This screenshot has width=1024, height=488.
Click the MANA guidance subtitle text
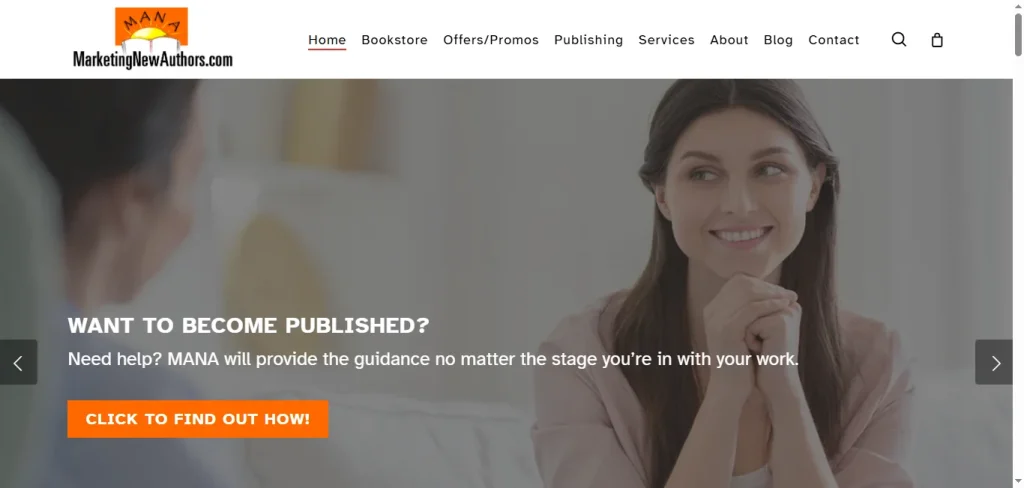(x=433, y=359)
